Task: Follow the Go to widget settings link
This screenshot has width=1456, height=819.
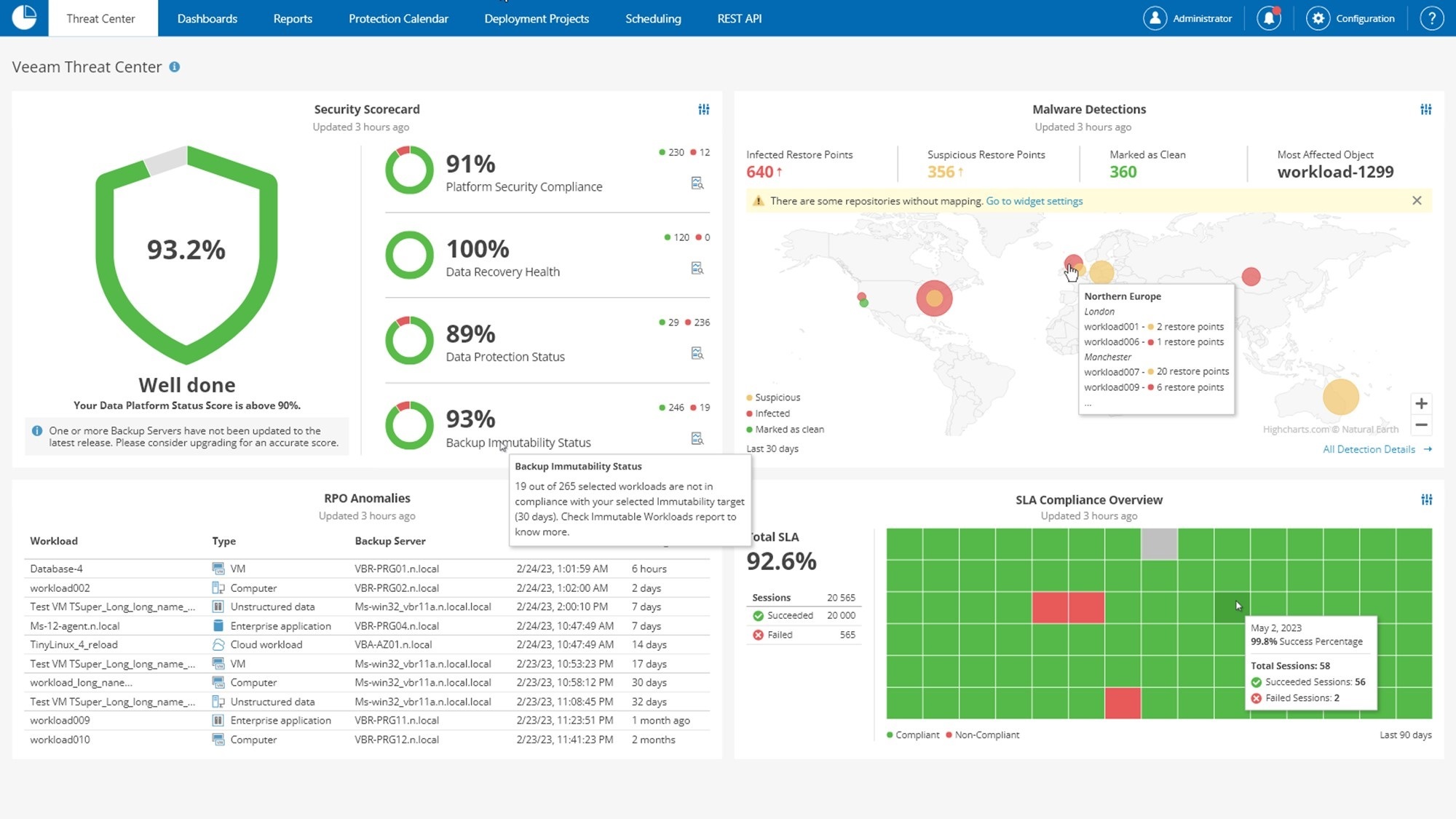Action: (1033, 201)
